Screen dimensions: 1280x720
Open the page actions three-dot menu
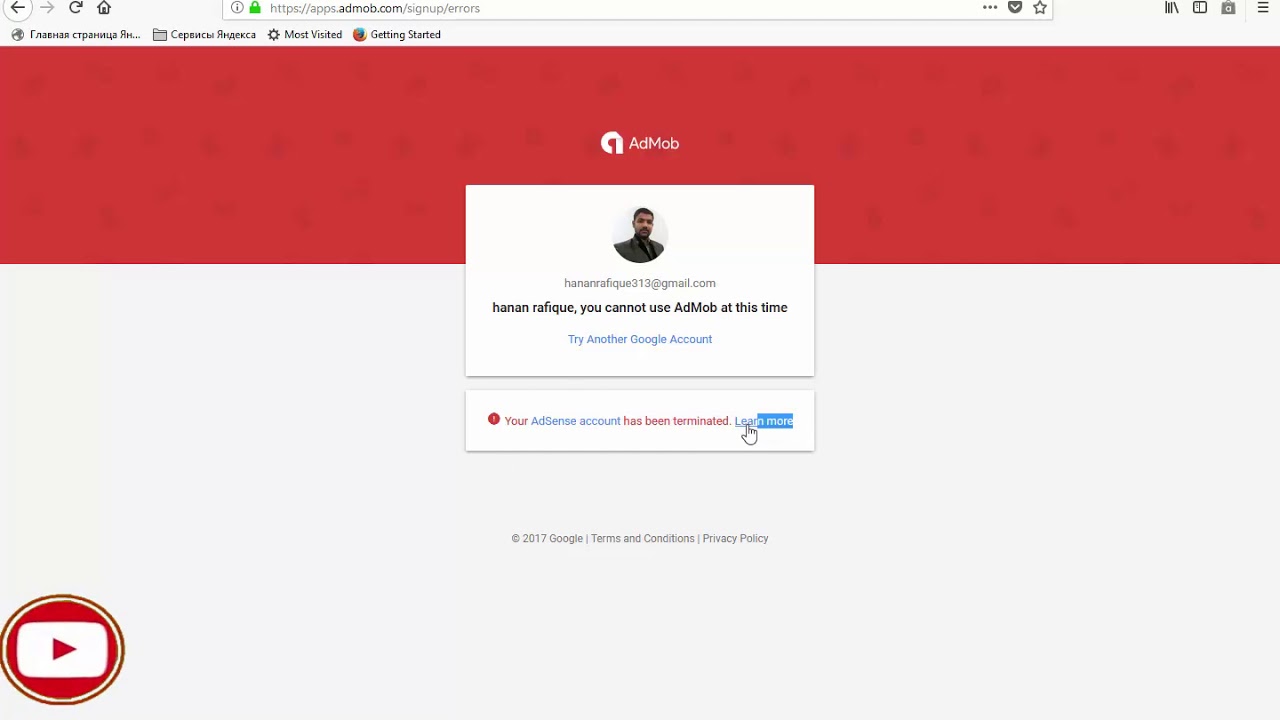point(990,8)
